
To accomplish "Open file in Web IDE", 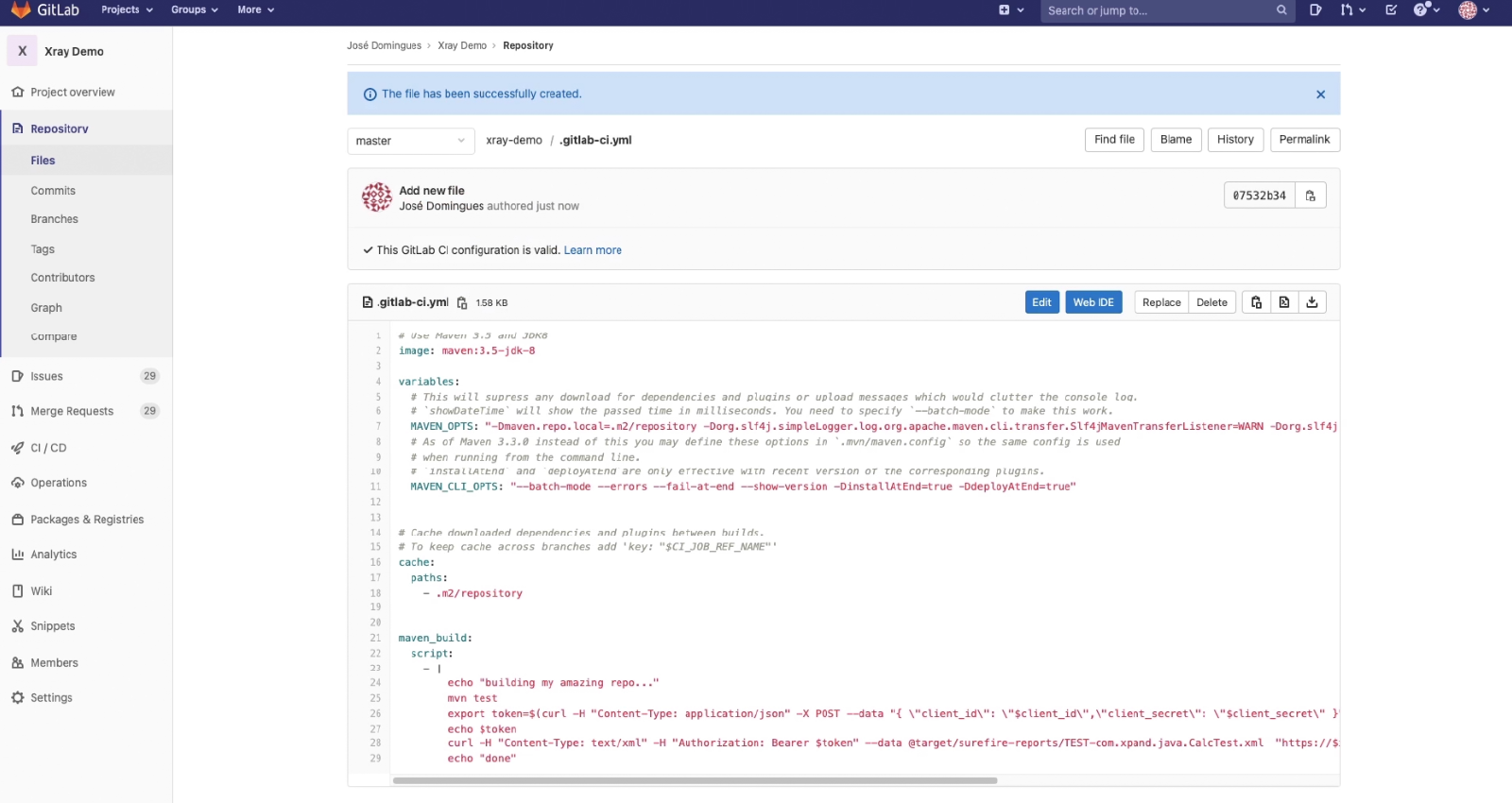I will (x=1093, y=302).
